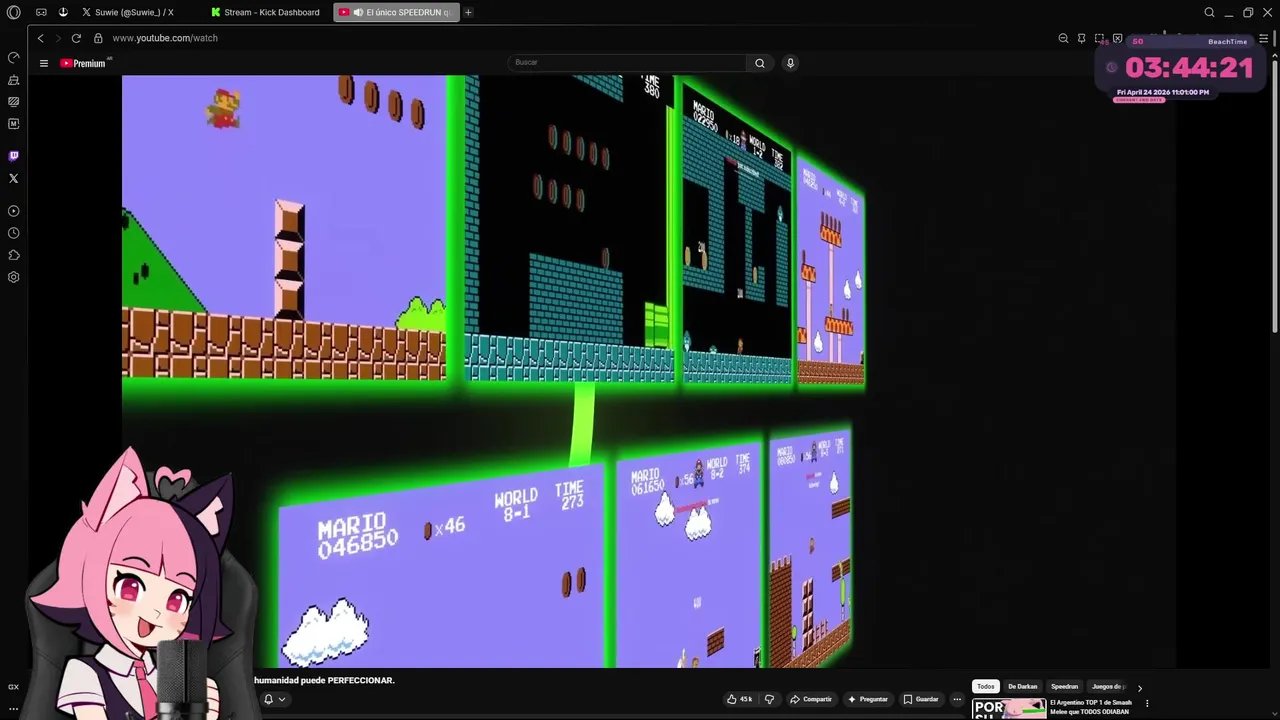Switch to the Kick Dashboard tab
This screenshot has height=720, width=1280.
click(266, 12)
